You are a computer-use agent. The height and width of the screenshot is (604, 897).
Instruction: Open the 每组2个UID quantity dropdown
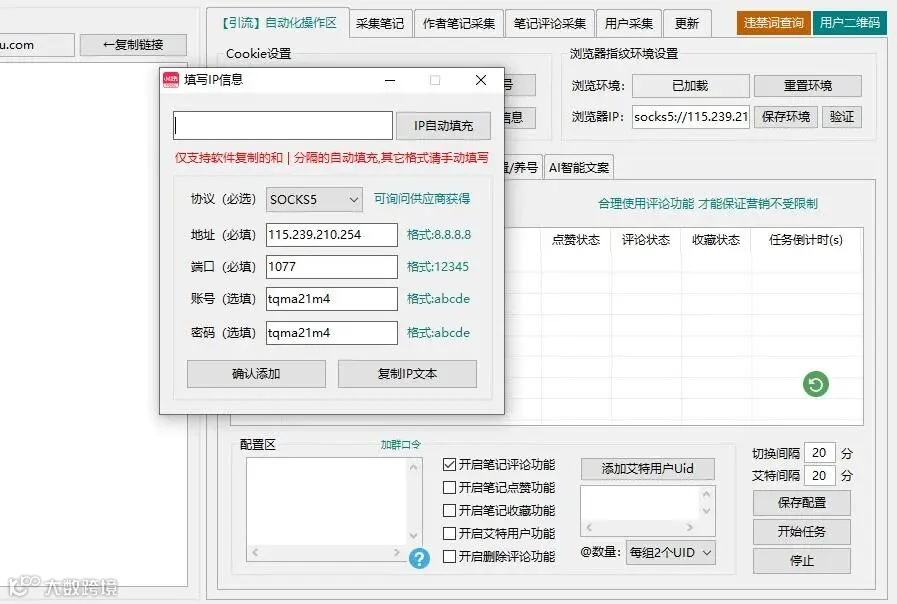tap(670, 553)
